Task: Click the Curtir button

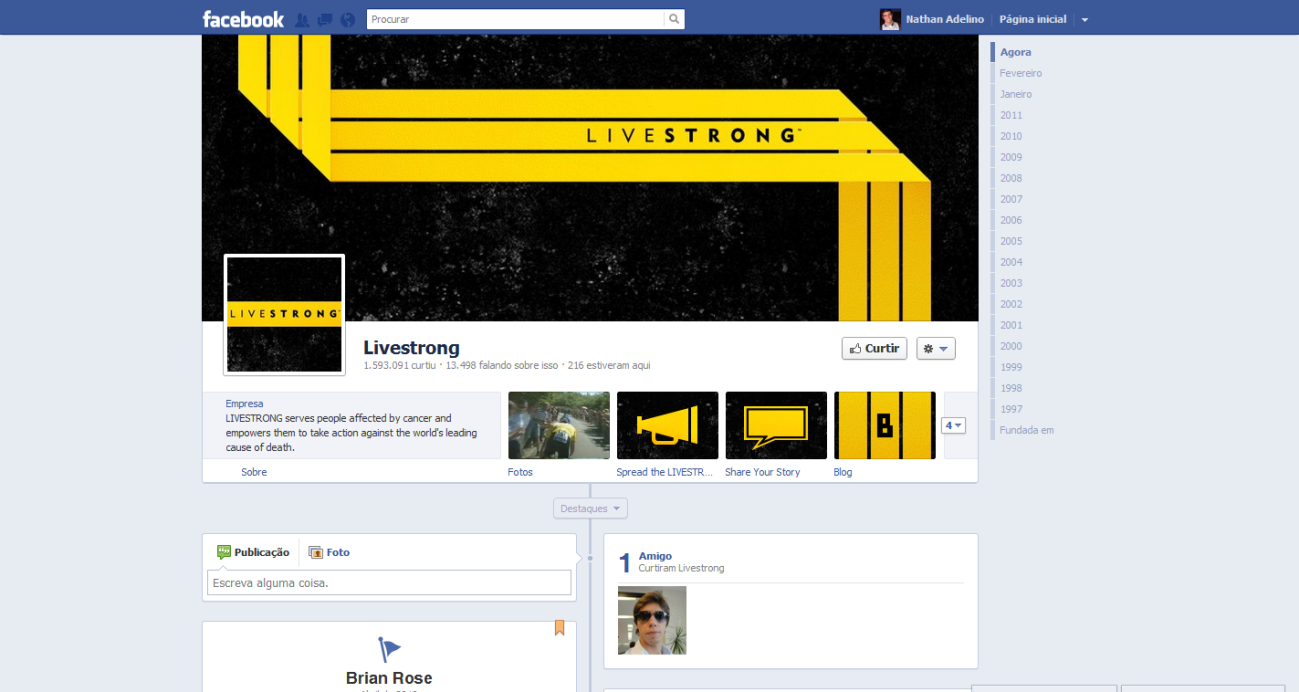Action: coord(874,348)
